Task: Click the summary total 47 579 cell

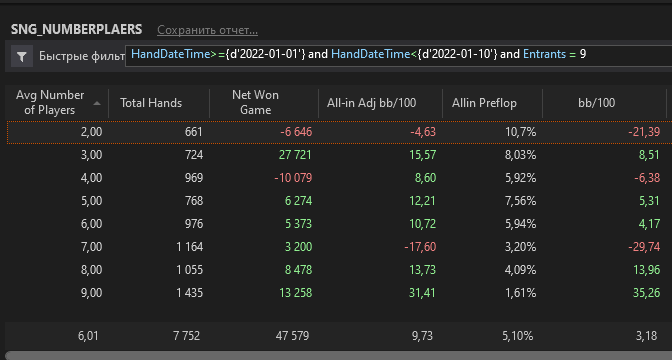Action: 292,336
